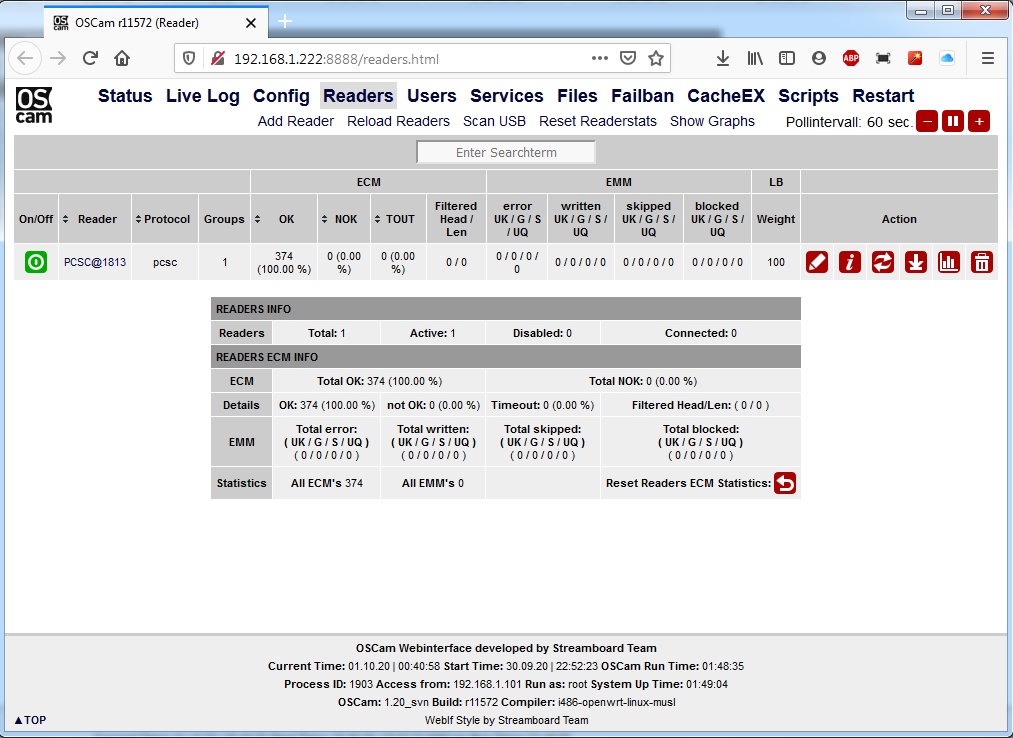Open the Firefox hamburger menu
The height and width of the screenshot is (738, 1013).
pyautogui.click(x=987, y=59)
